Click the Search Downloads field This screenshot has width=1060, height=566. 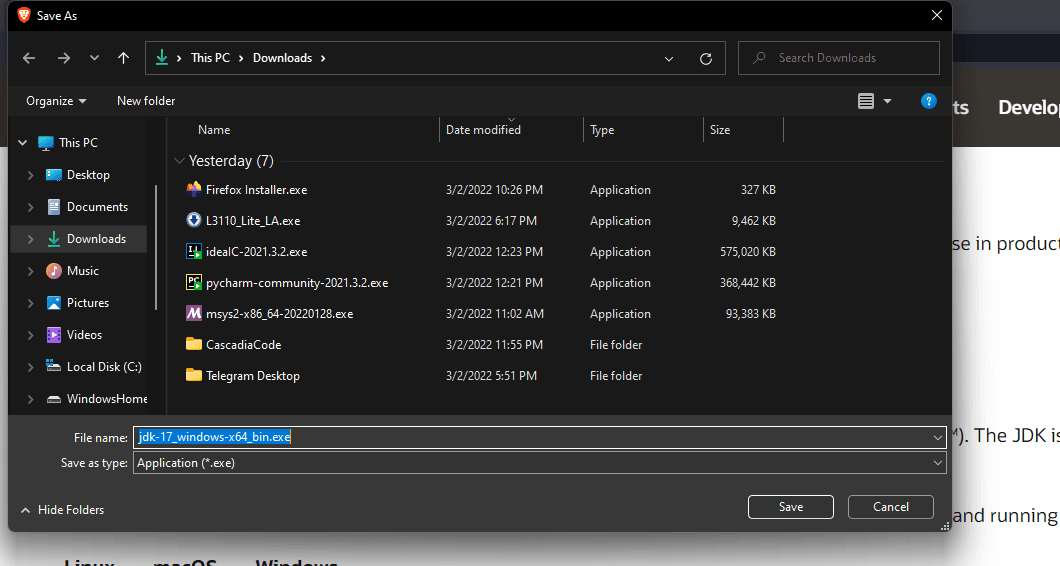coord(838,58)
